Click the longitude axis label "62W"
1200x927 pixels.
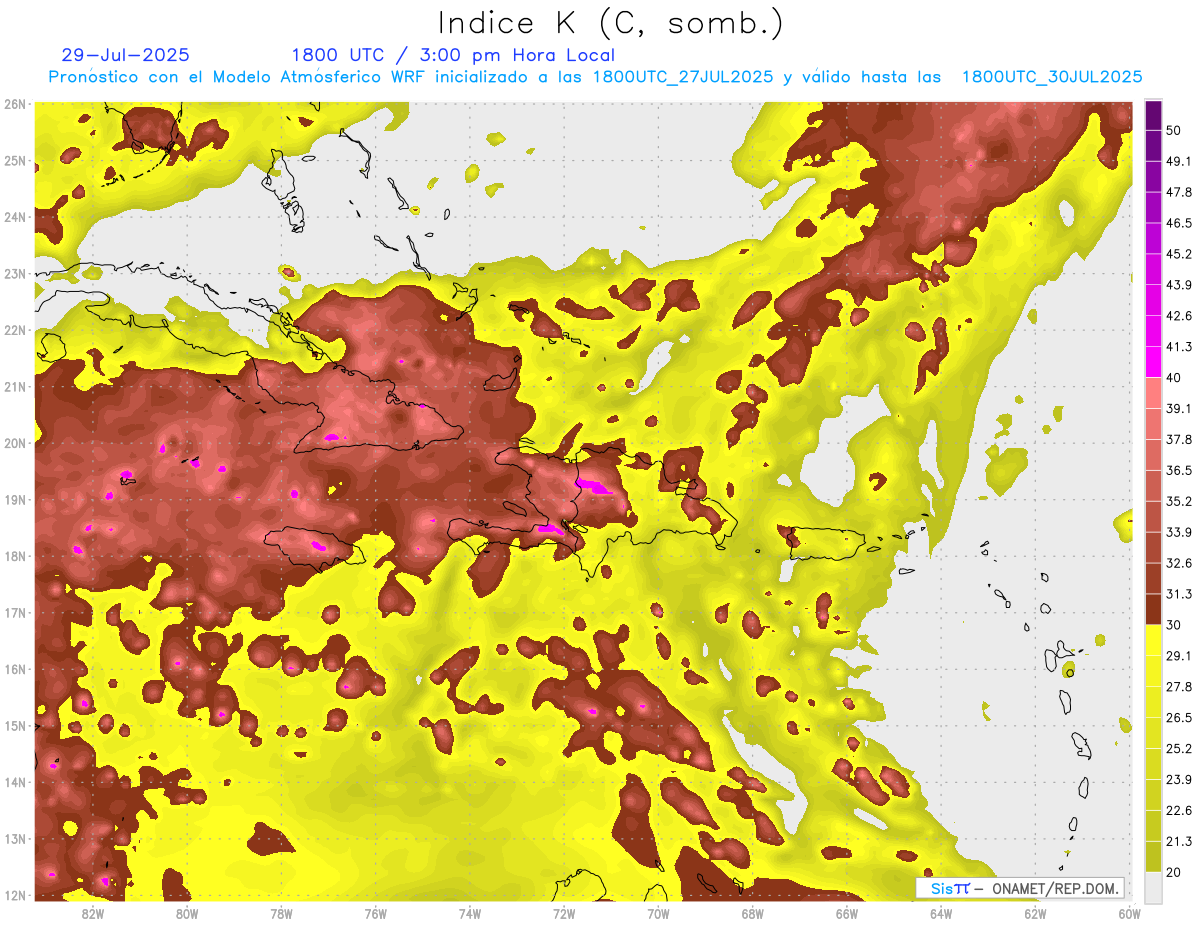[x=1035, y=914]
